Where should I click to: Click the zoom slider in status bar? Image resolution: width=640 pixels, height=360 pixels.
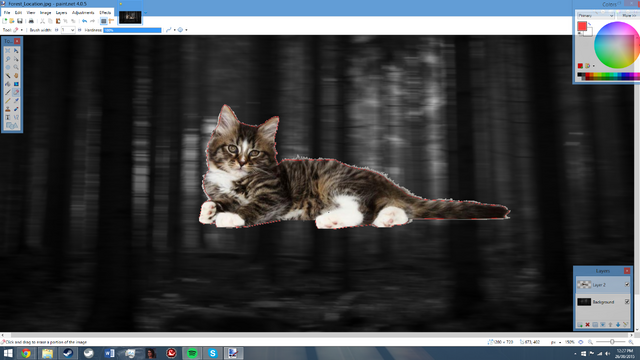pyautogui.click(x=612, y=342)
